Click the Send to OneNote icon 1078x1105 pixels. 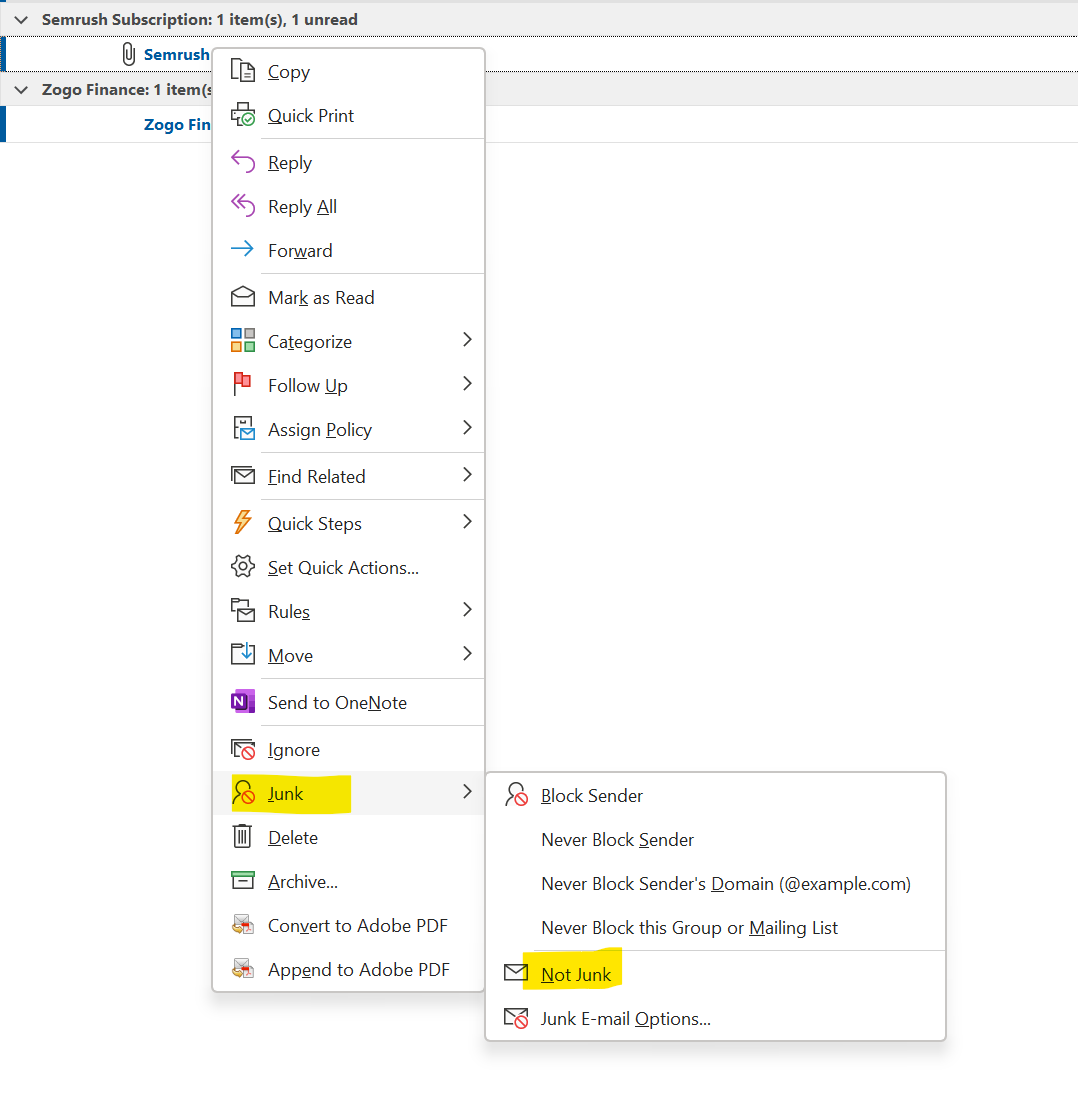click(242, 702)
